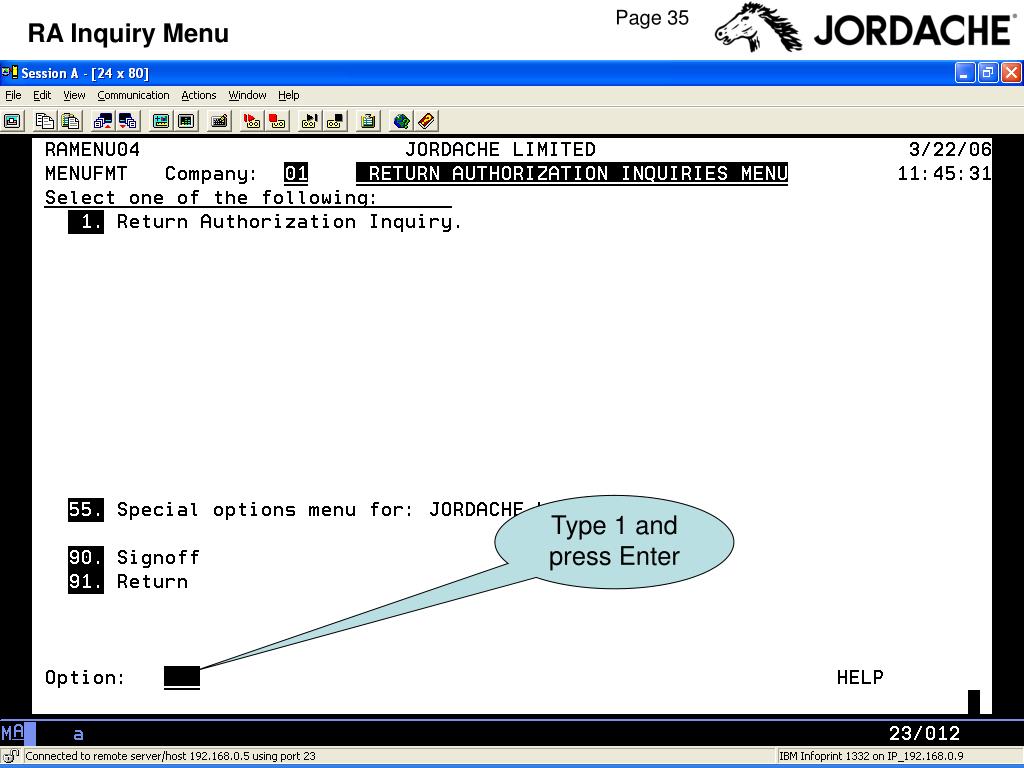Open the View menu
The image size is (1024, 768).
74,95
